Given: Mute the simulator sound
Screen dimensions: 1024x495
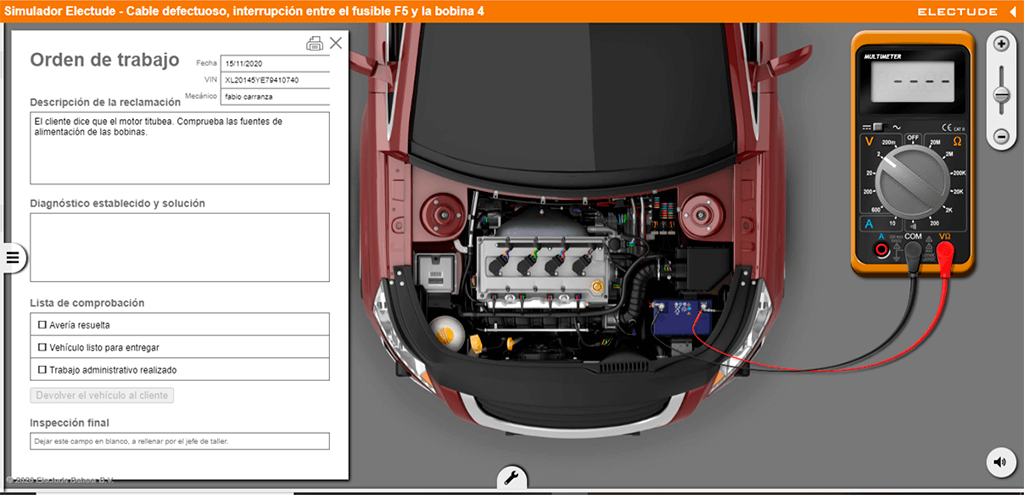Looking at the screenshot, I should 1000,461.
